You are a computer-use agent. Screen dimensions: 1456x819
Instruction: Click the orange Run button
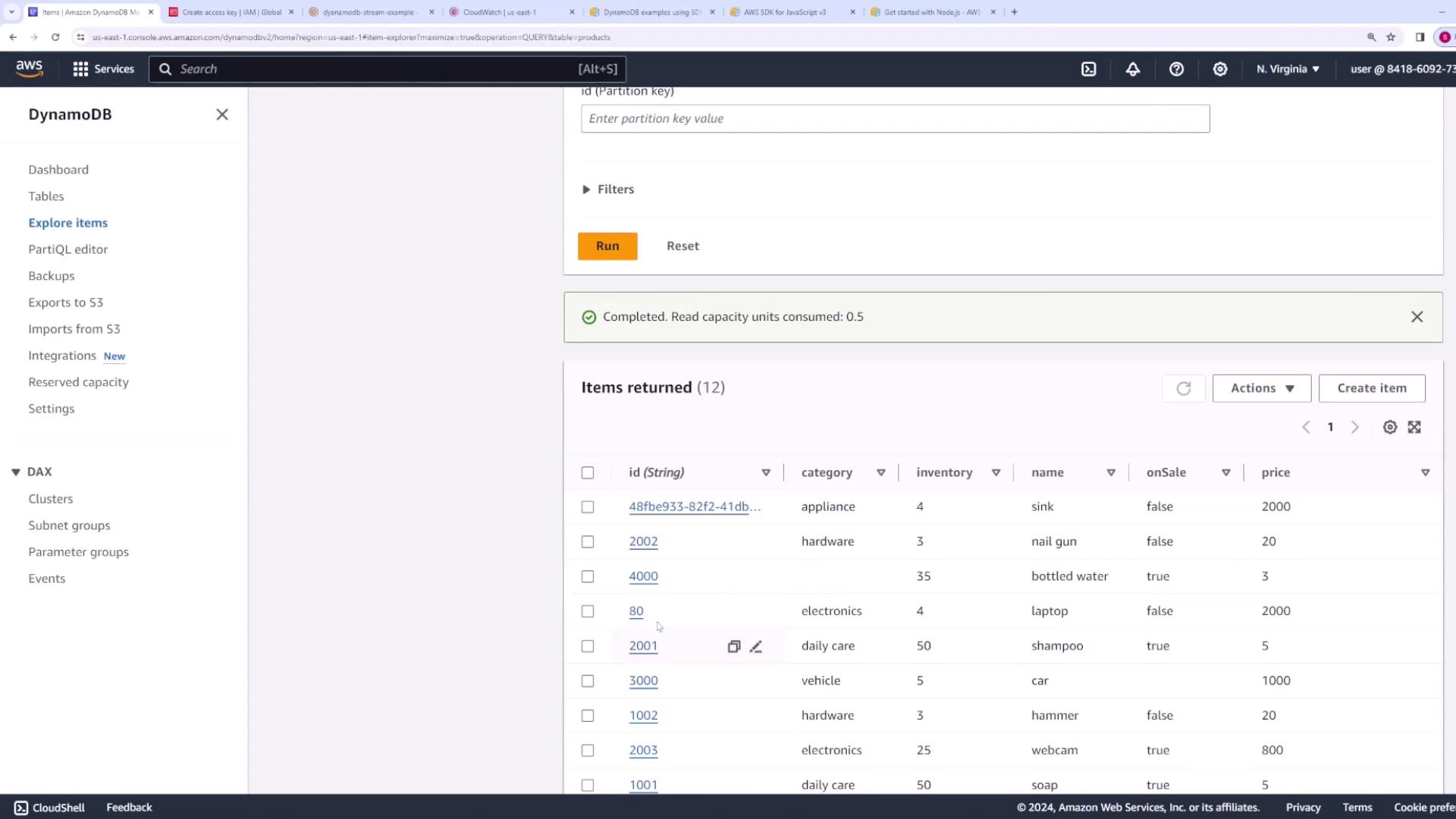[607, 246]
